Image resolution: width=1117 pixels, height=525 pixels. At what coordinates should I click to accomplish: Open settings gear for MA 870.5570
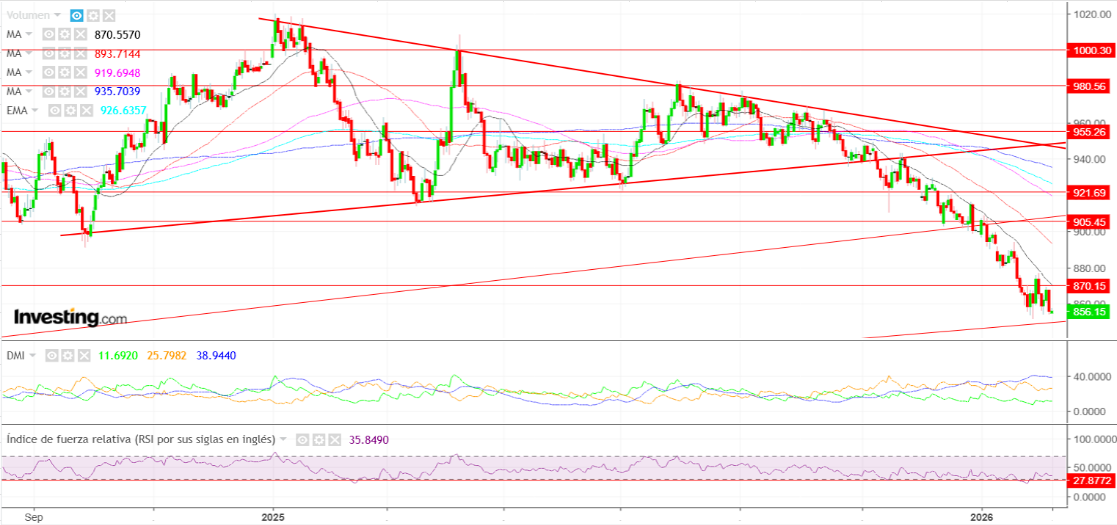pos(62,34)
